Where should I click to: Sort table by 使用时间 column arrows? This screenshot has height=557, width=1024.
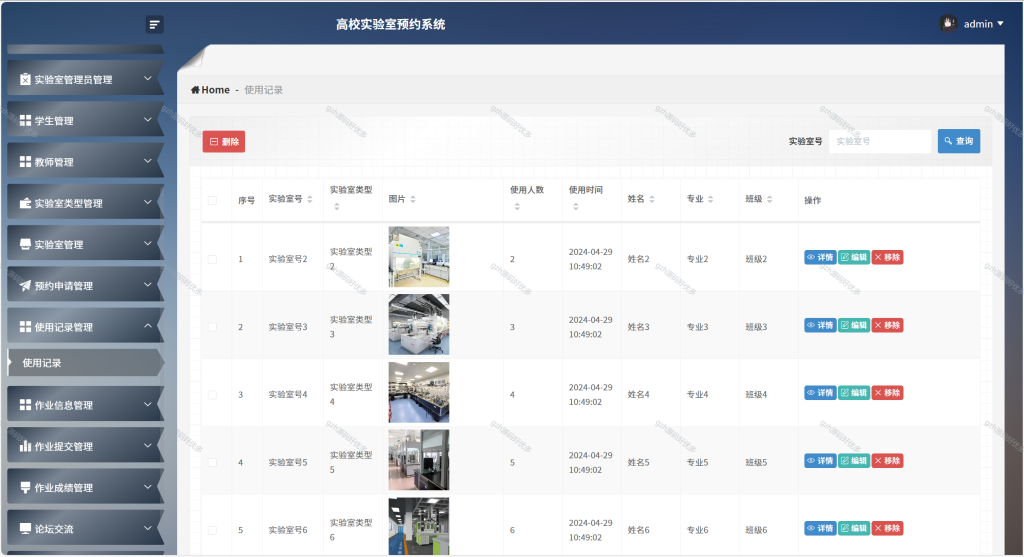click(576, 207)
